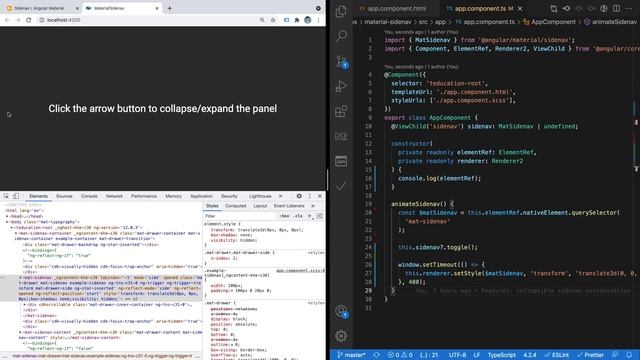640x360 pixels.
Task: Open the app.component.scss source link
Action: pyautogui.click(x=300, y=271)
